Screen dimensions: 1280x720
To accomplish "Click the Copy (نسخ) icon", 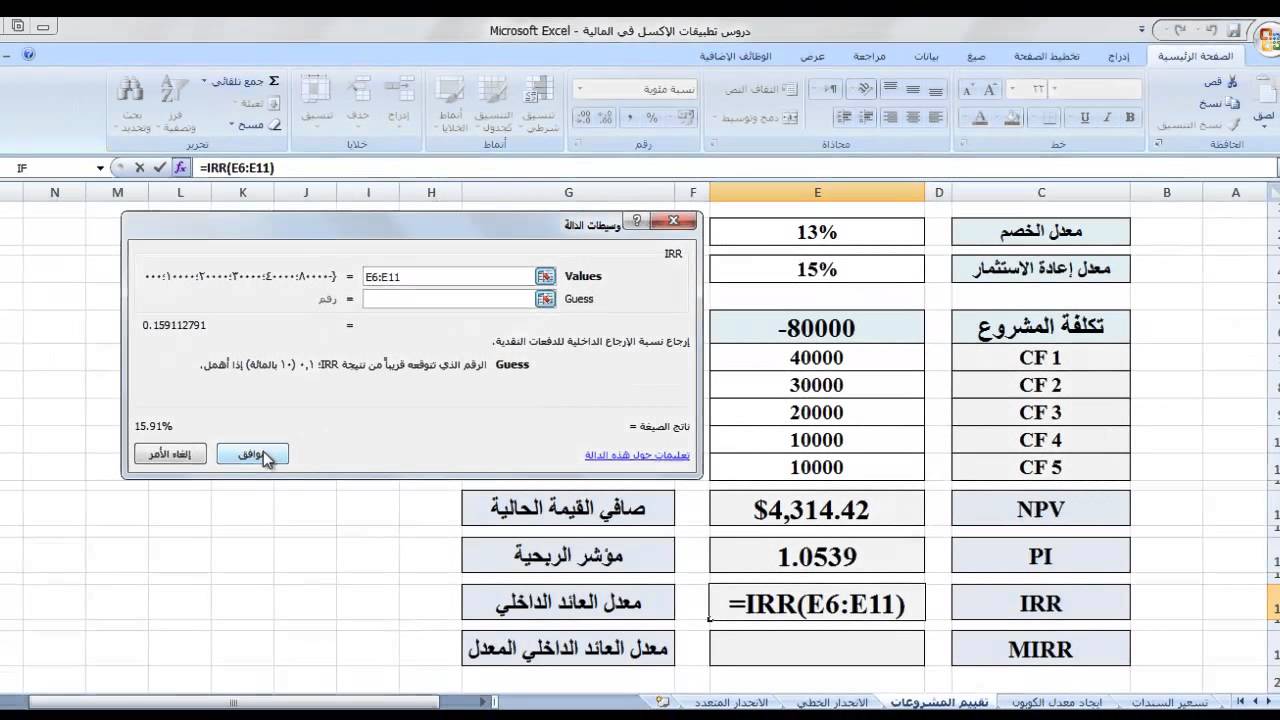I will click(x=1233, y=103).
